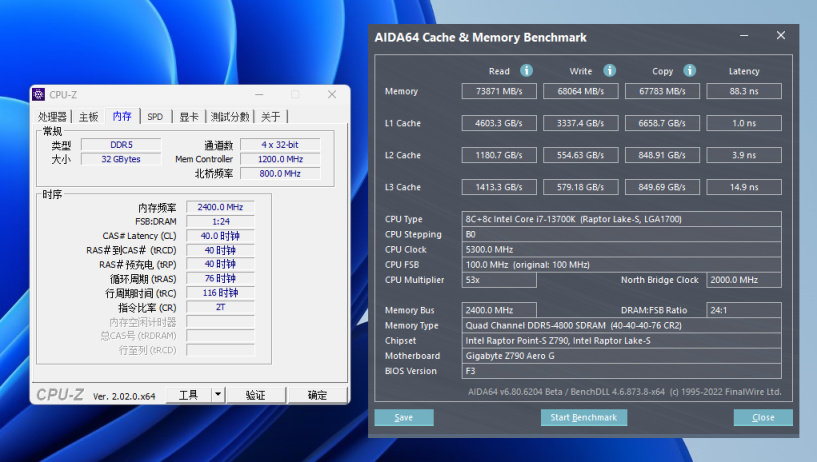Click L3 Cache Latency value 14.9 ns
Viewport: 817px width, 462px height.
(744, 187)
